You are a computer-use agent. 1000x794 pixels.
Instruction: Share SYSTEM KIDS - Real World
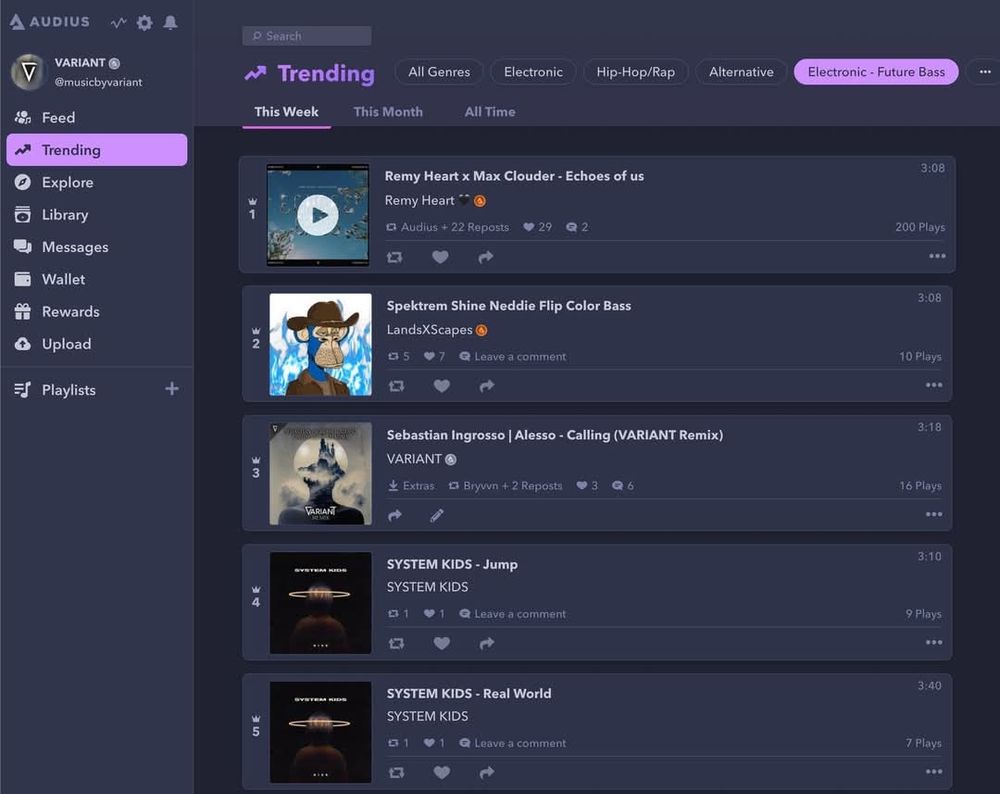click(x=487, y=773)
